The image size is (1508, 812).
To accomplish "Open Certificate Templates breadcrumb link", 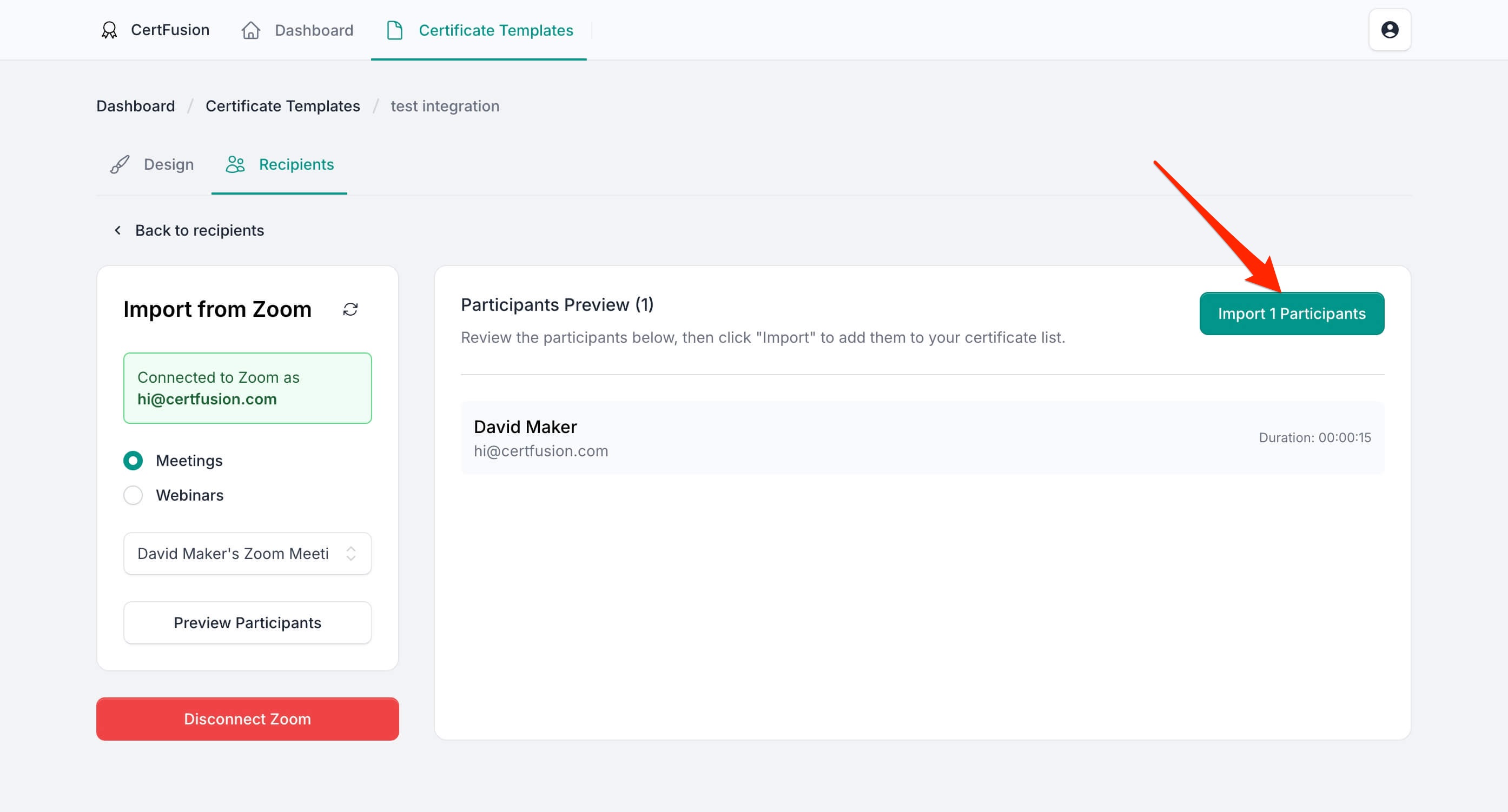I will point(282,106).
